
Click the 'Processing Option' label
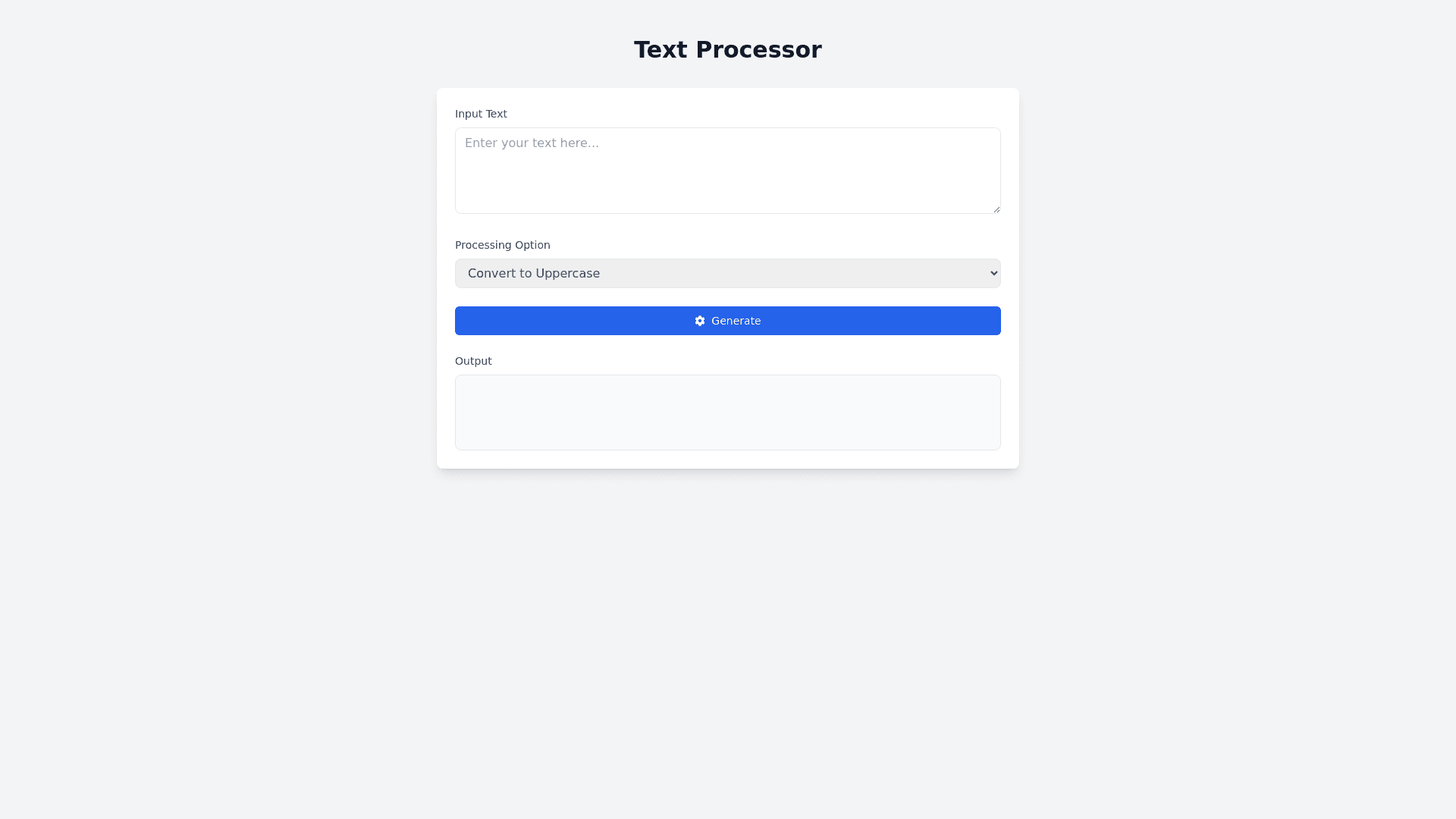tap(502, 245)
